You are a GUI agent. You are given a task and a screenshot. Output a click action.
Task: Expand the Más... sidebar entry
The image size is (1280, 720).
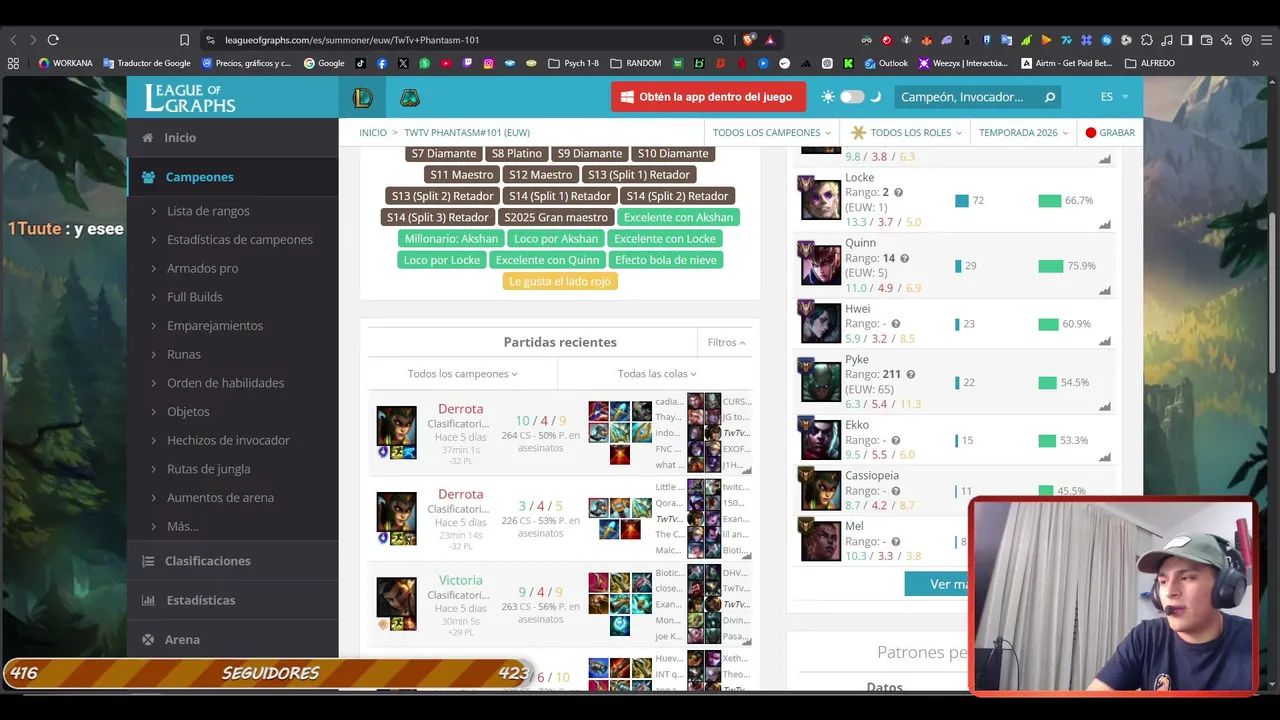pos(183,526)
